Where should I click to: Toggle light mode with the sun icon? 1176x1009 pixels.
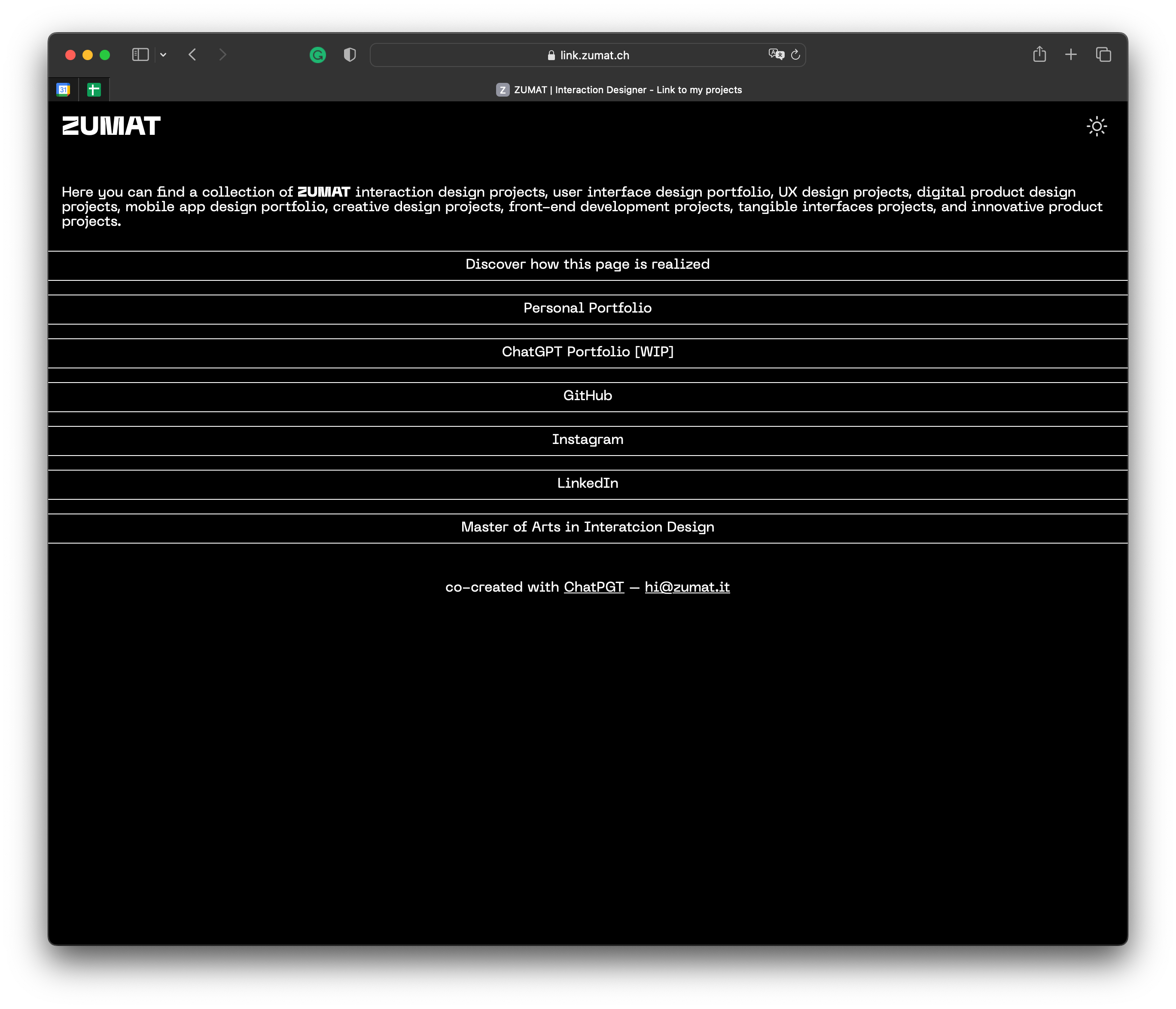tap(1097, 126)
